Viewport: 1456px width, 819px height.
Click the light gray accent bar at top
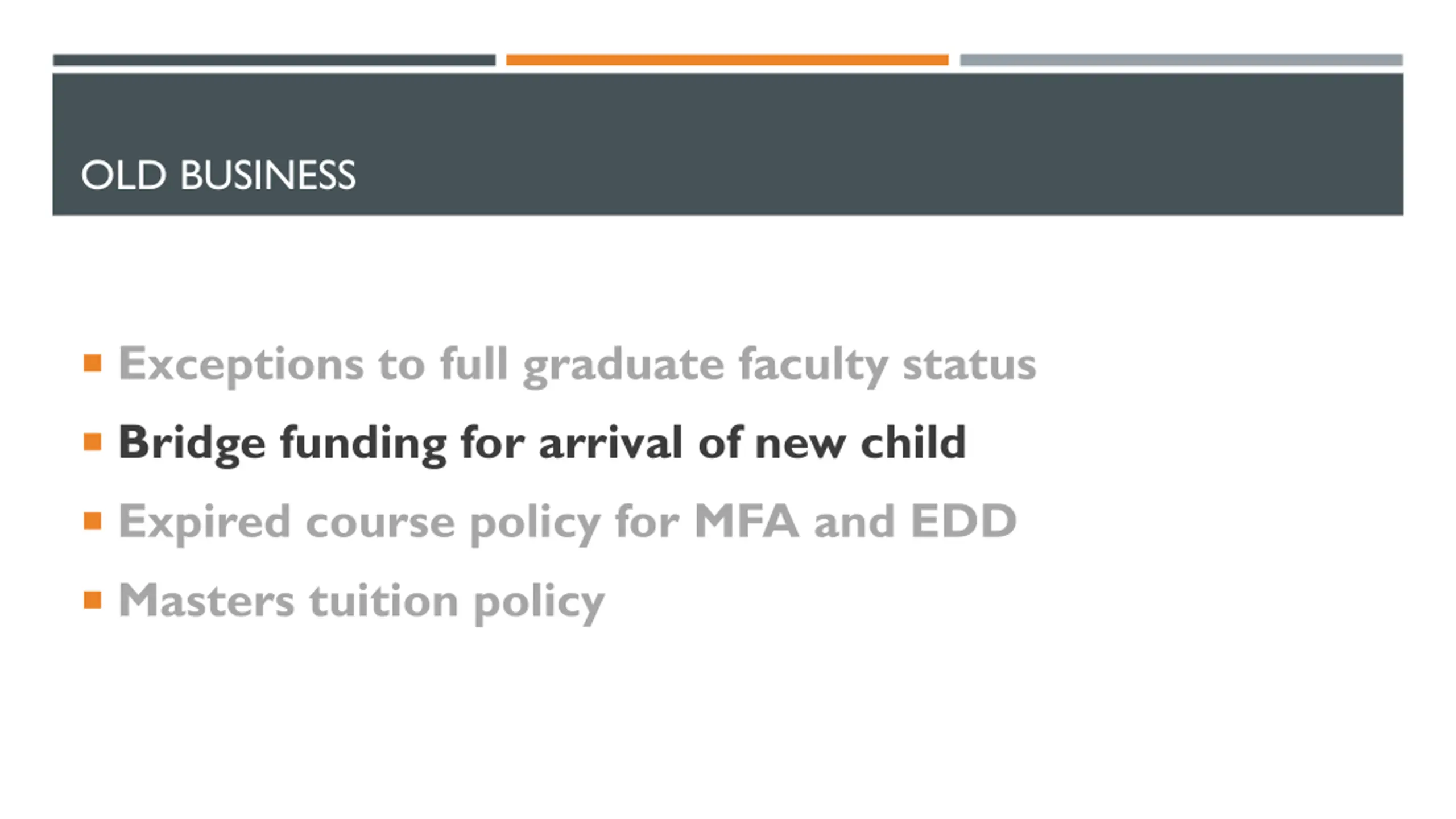1181,60
